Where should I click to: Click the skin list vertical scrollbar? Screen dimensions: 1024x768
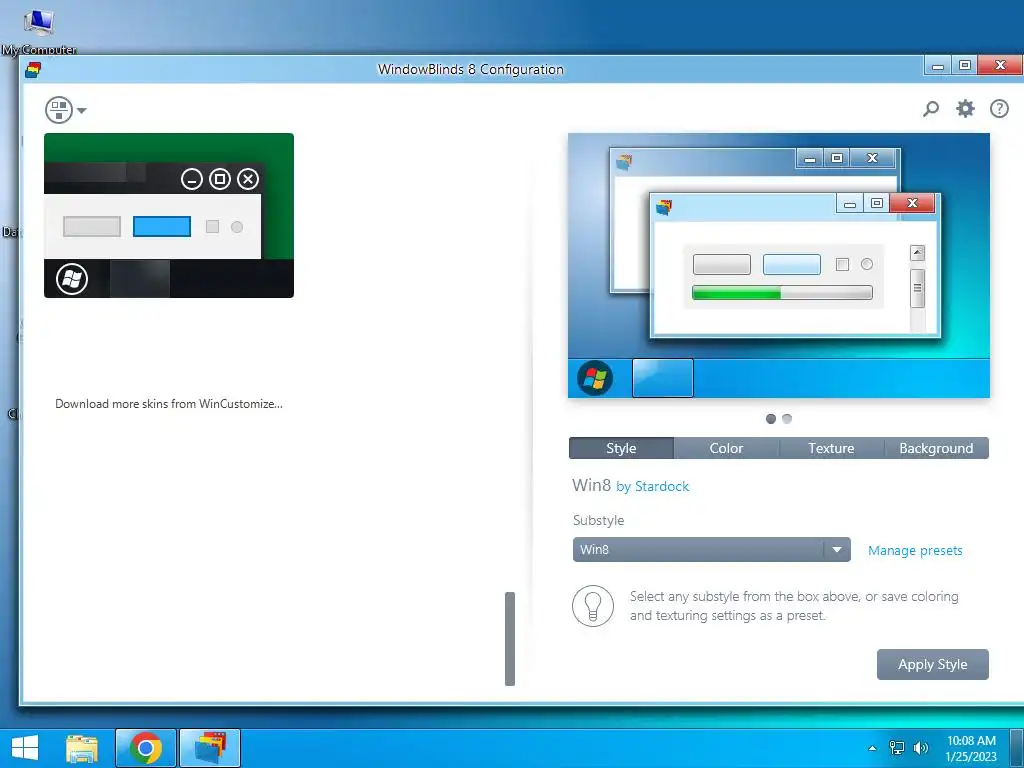[x=510, y=639]
